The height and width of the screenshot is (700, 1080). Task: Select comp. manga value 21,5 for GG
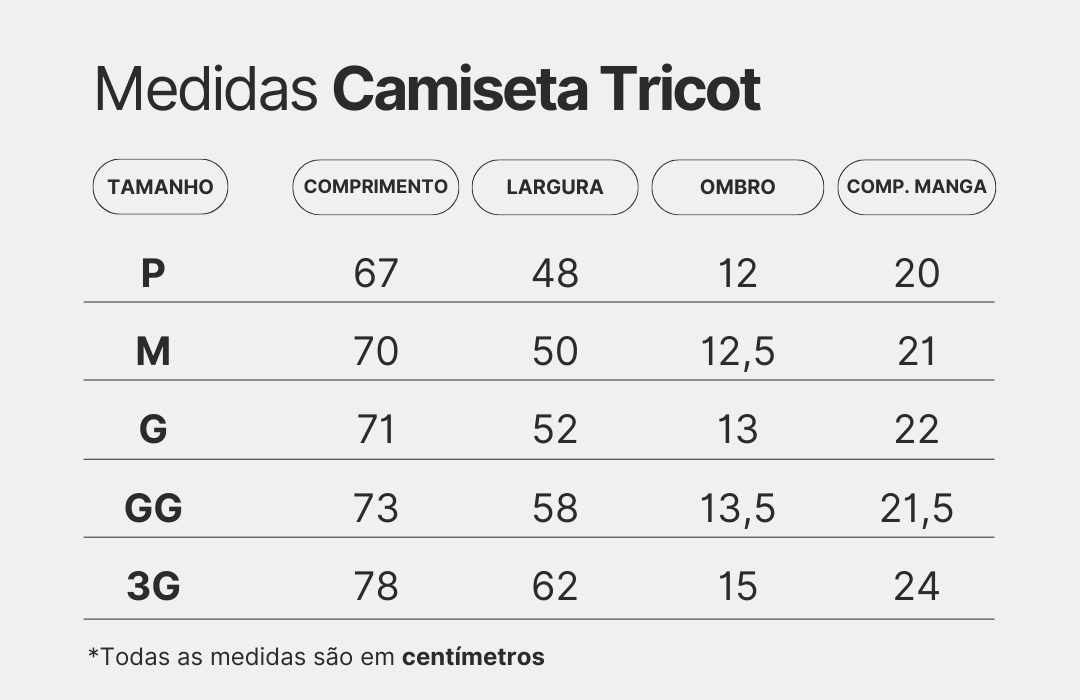pos(916,509)
